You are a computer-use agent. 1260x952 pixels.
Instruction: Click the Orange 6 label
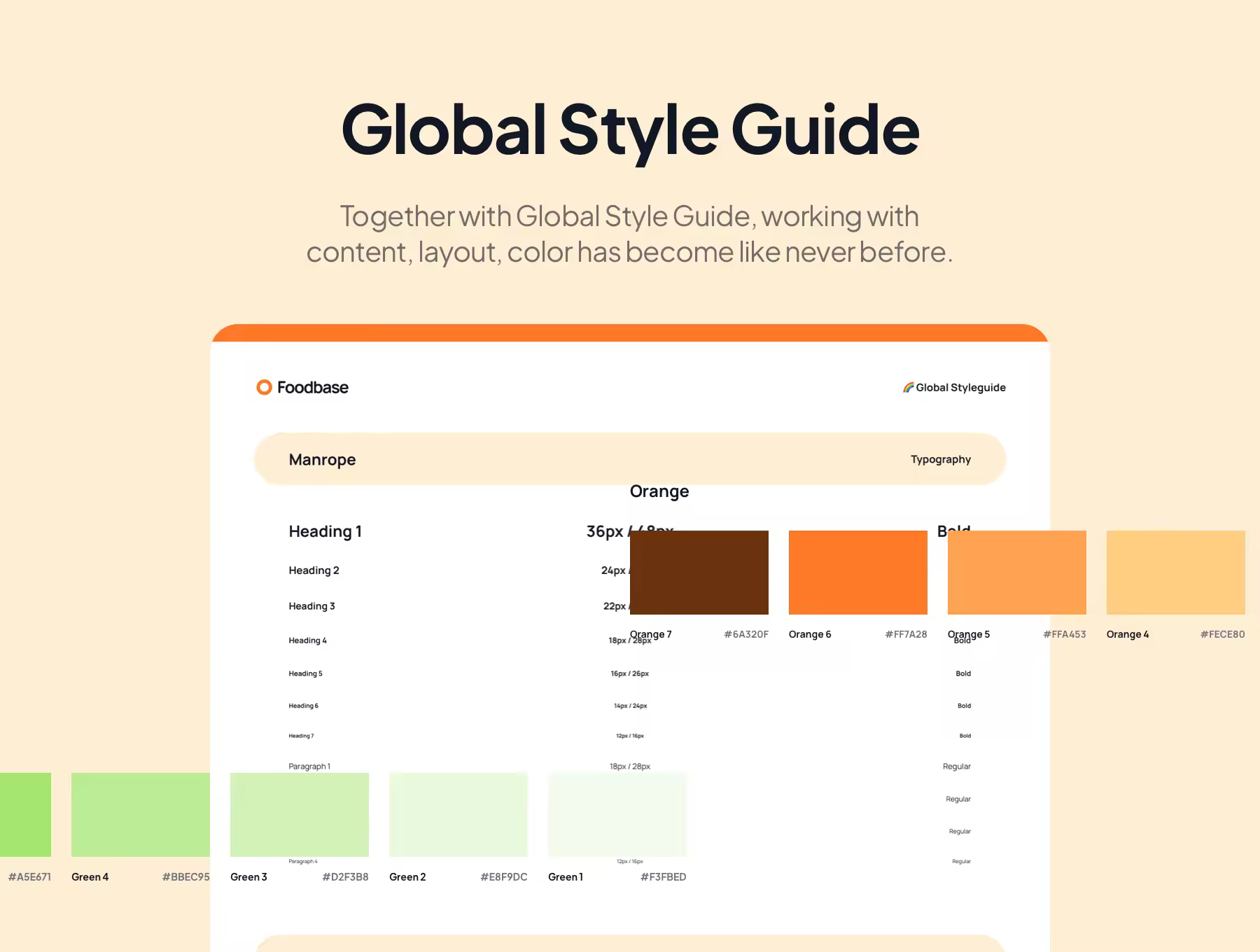[x=810, y=634]
